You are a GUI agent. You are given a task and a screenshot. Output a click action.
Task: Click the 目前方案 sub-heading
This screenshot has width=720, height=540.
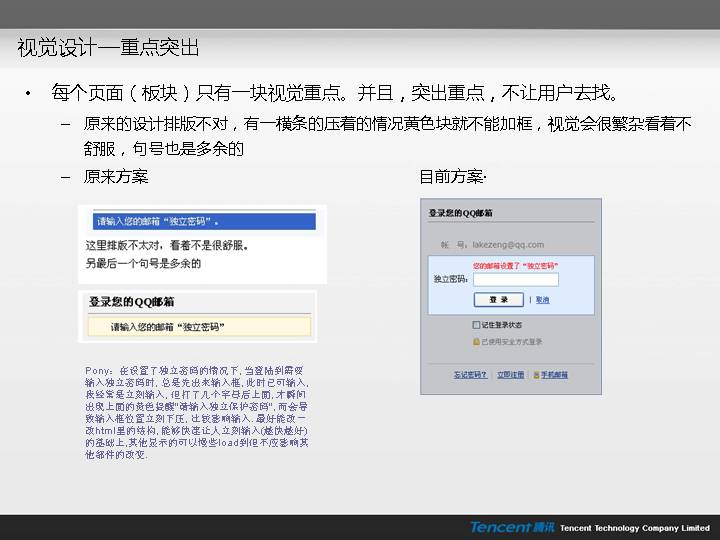451,177
